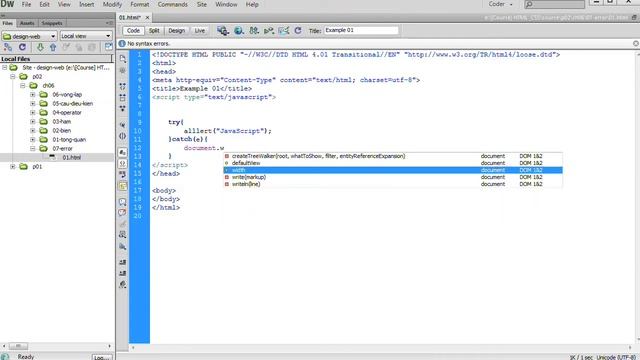Image resolution: width=640 pixels, height=360 pixels.
Task: Click the Title input field
Action: tap(361, 31)
